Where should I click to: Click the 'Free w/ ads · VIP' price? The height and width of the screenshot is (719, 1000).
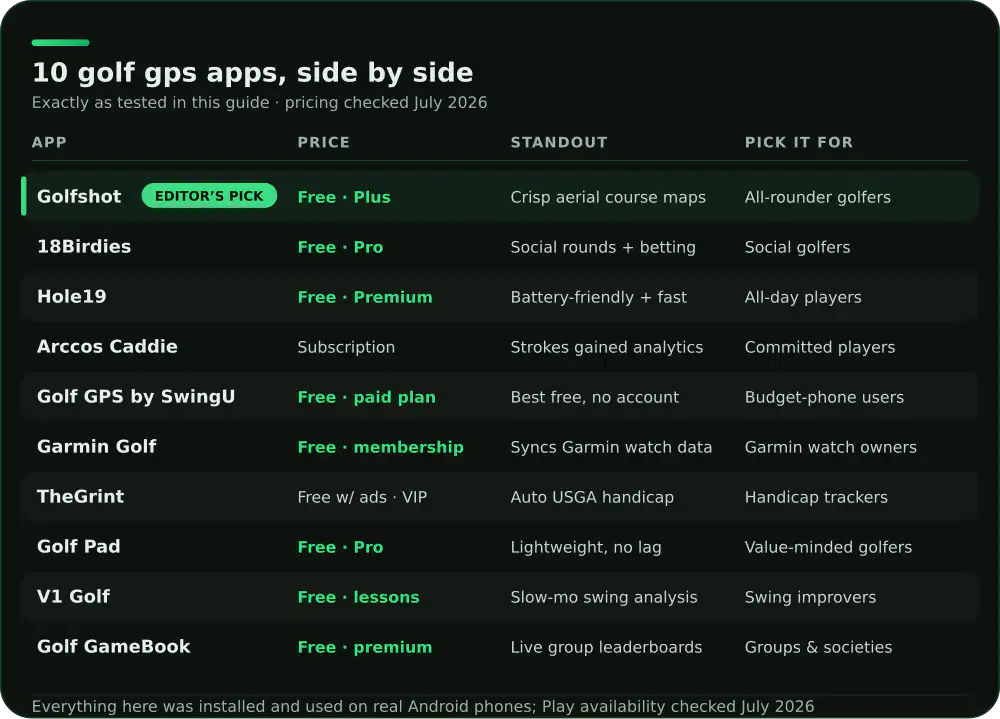tap(362, 497)
